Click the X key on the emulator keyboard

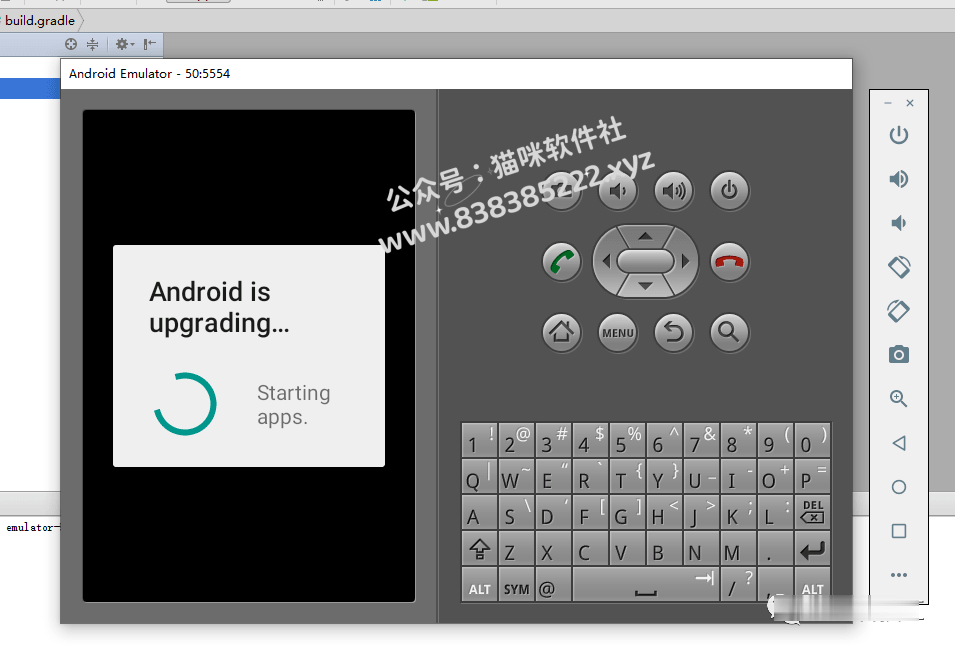coord(554,549)
